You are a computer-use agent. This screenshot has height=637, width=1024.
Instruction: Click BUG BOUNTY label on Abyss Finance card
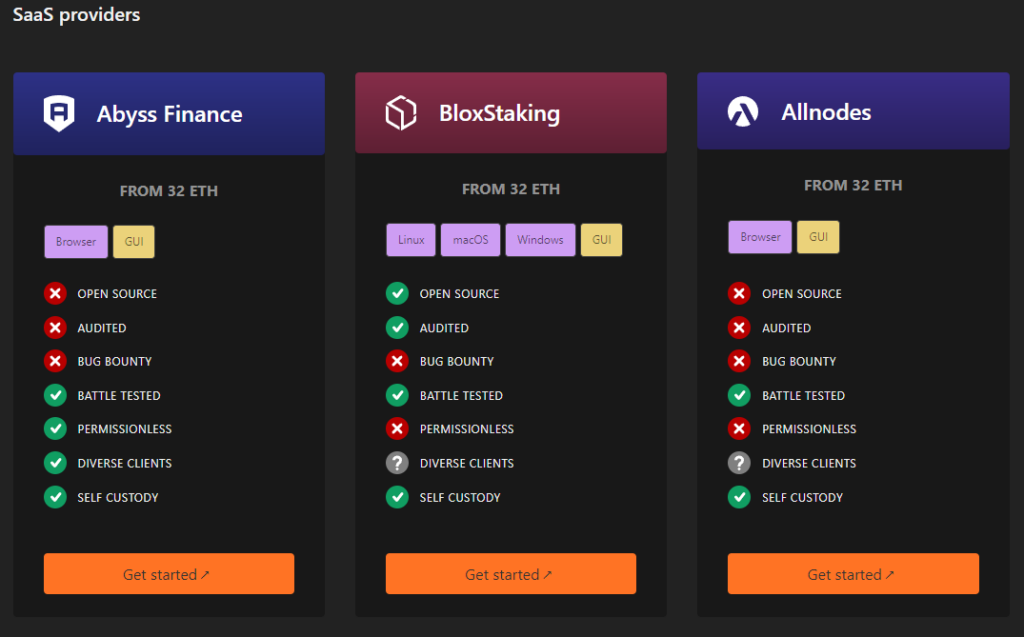tap(114, 361)
